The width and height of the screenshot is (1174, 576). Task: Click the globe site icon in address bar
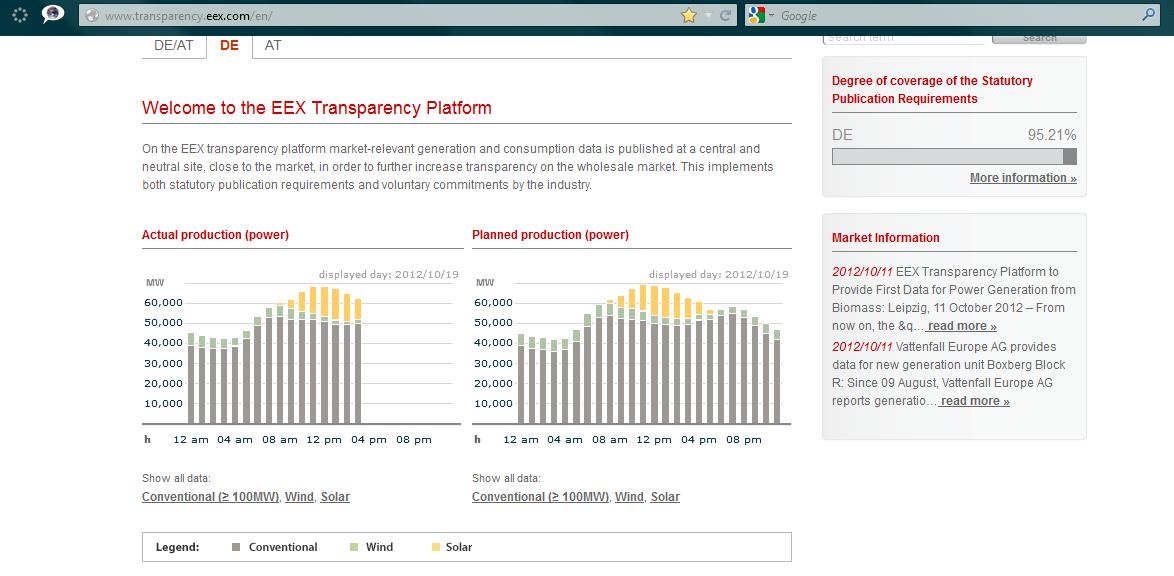[x=92, y=15]
